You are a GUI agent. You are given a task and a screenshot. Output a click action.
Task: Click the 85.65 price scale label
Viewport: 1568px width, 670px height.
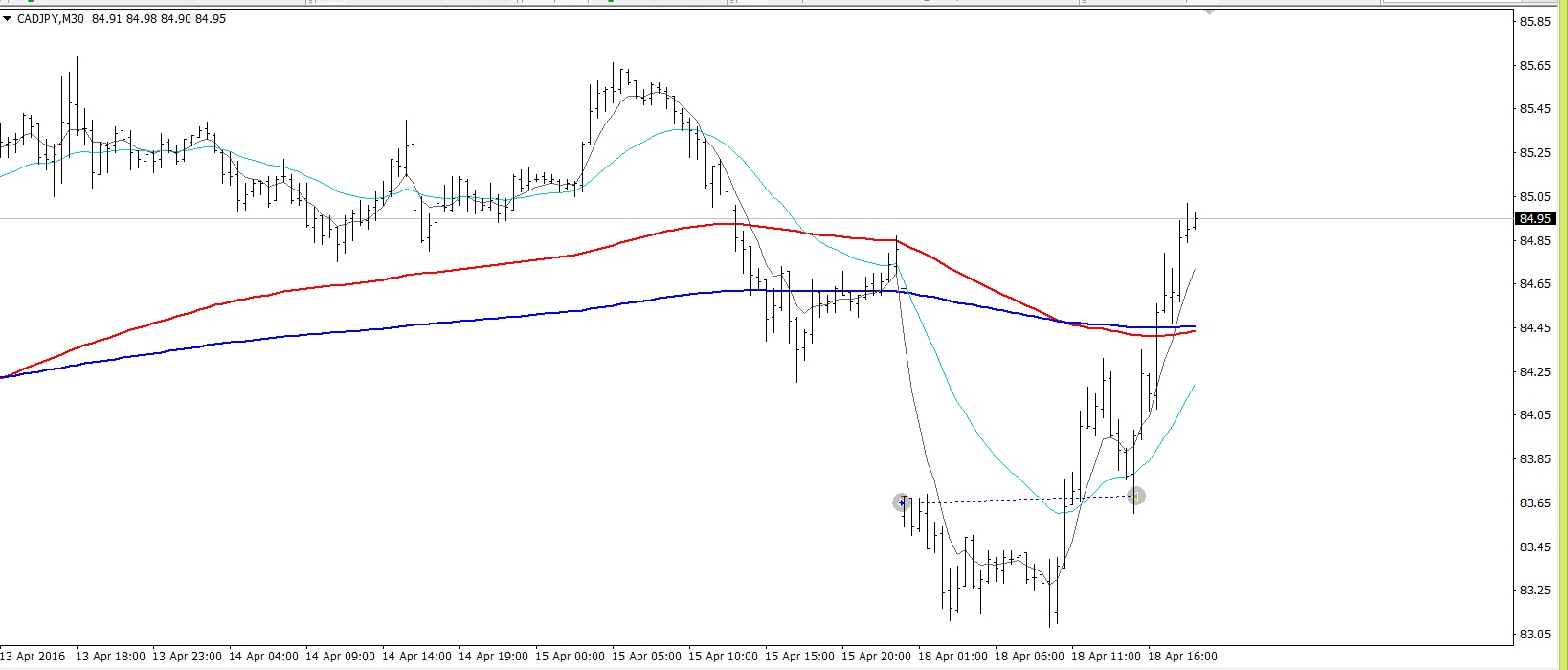(1535, 66)
